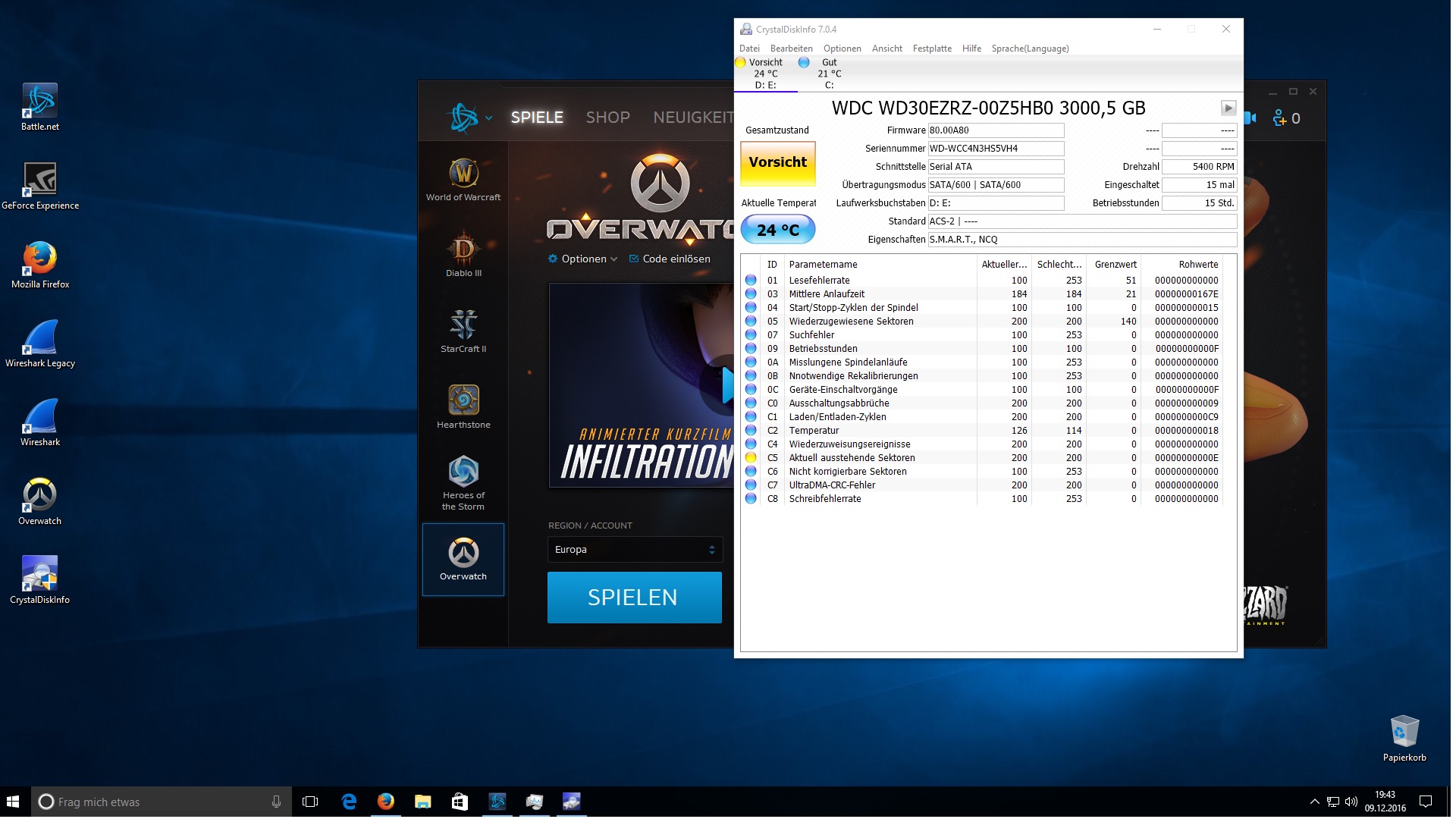1456x819 pixels.
Task: Open the Festplatte menu
Action: (x=932, y=49)
